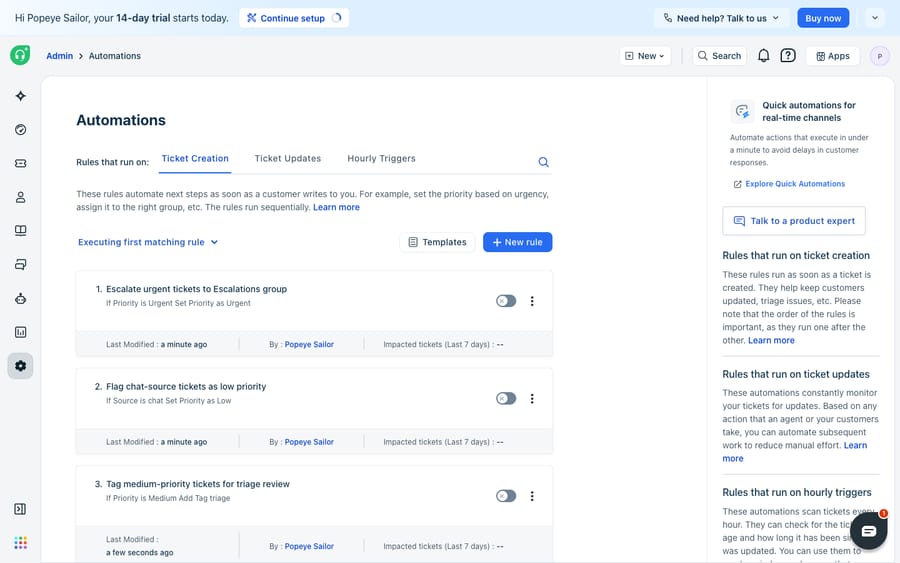Expand the Executing first matching rule dropdown

point(148,242)
